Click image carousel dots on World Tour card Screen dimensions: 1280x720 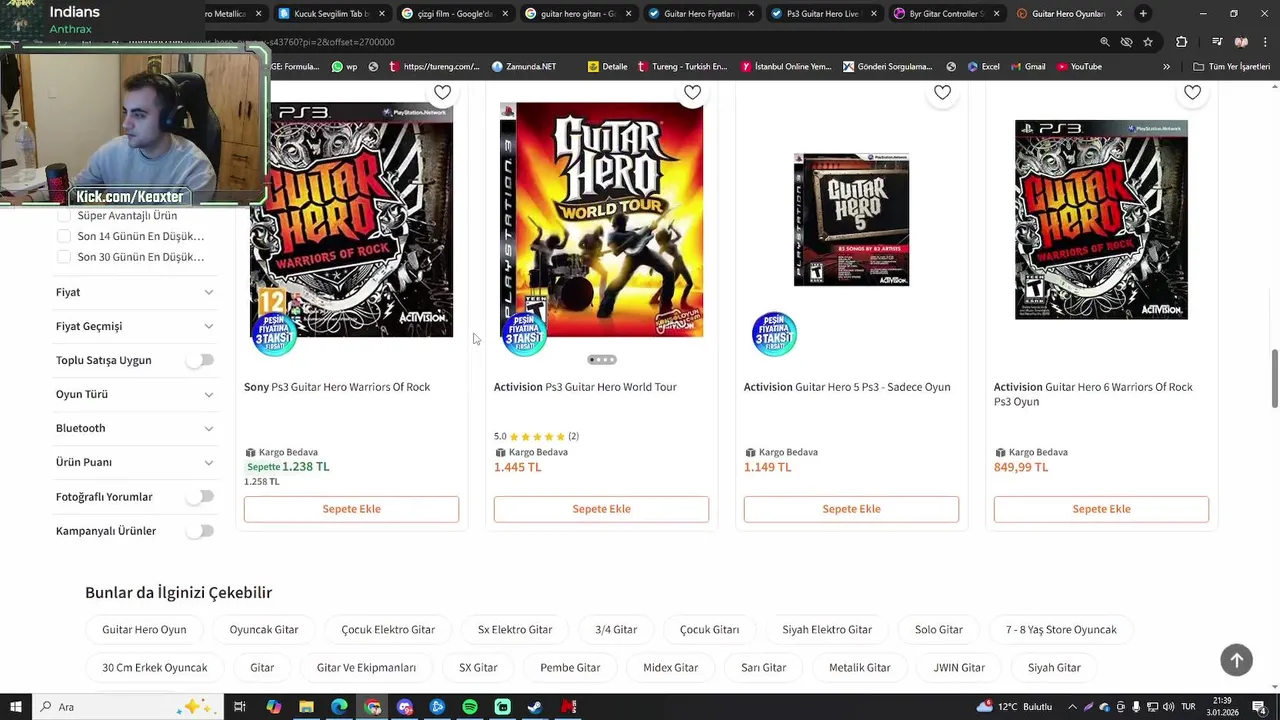click(x=601, y=360)
